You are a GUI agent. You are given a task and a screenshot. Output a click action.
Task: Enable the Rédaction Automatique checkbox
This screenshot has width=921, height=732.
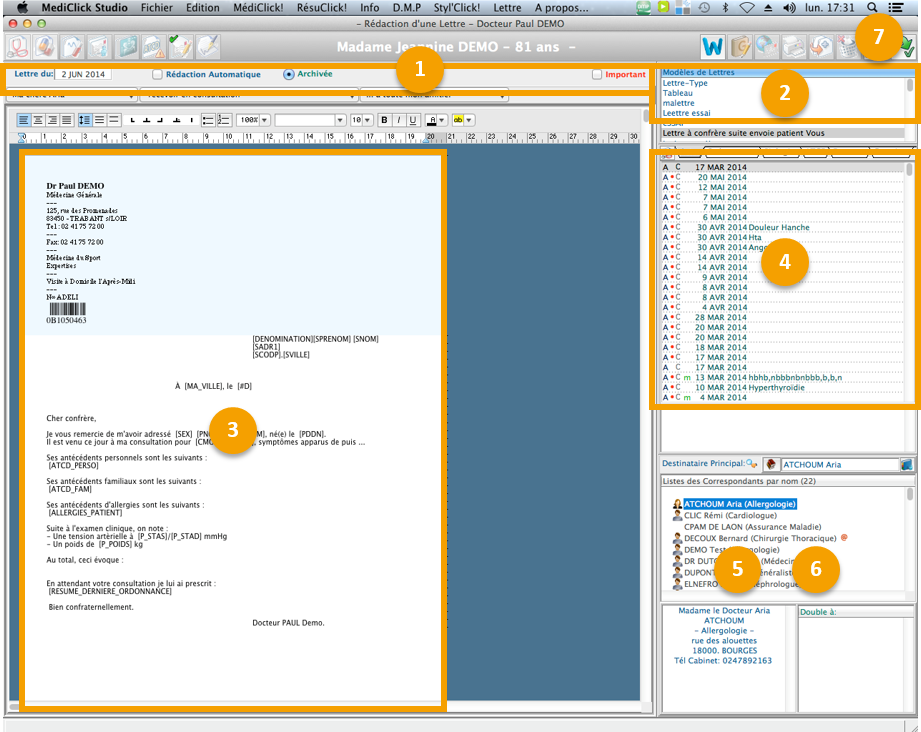coord(157,74)
